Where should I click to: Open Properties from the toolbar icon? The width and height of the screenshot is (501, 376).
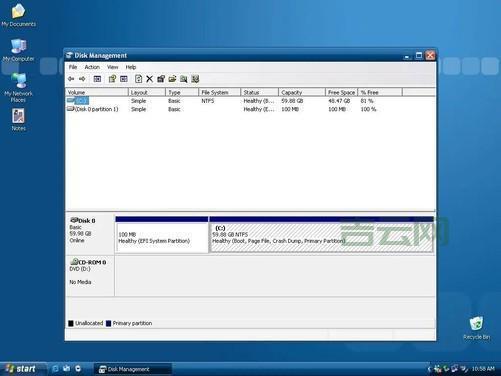click(112, 79)
